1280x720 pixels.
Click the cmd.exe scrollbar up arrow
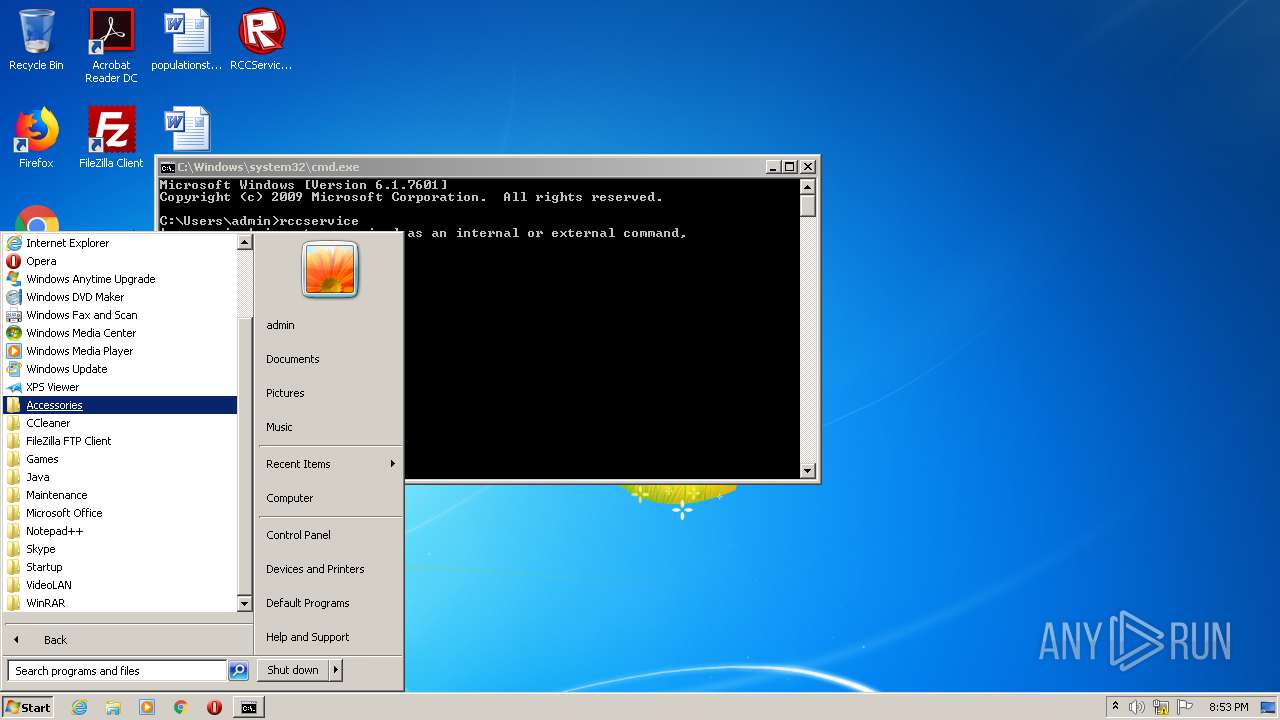coord(808,186)
